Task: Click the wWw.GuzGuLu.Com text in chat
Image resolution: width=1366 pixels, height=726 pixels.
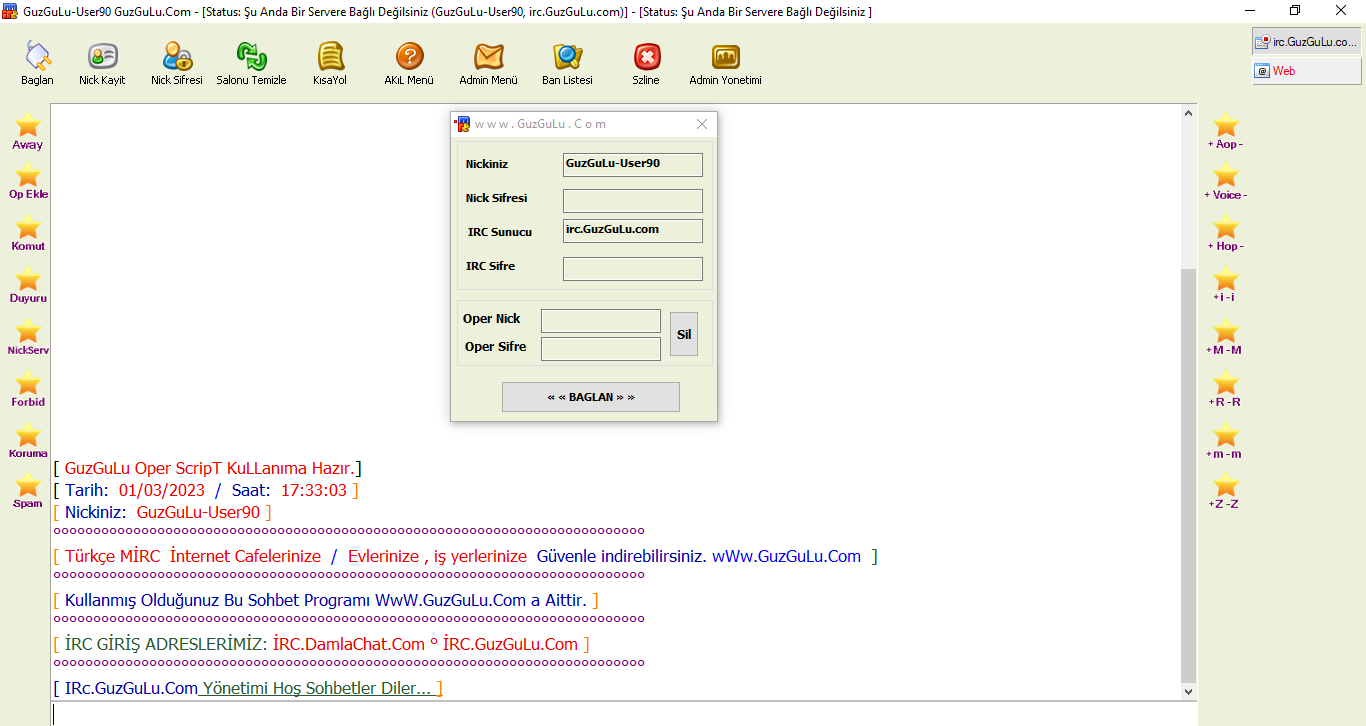Action: (x=786, y=556)
